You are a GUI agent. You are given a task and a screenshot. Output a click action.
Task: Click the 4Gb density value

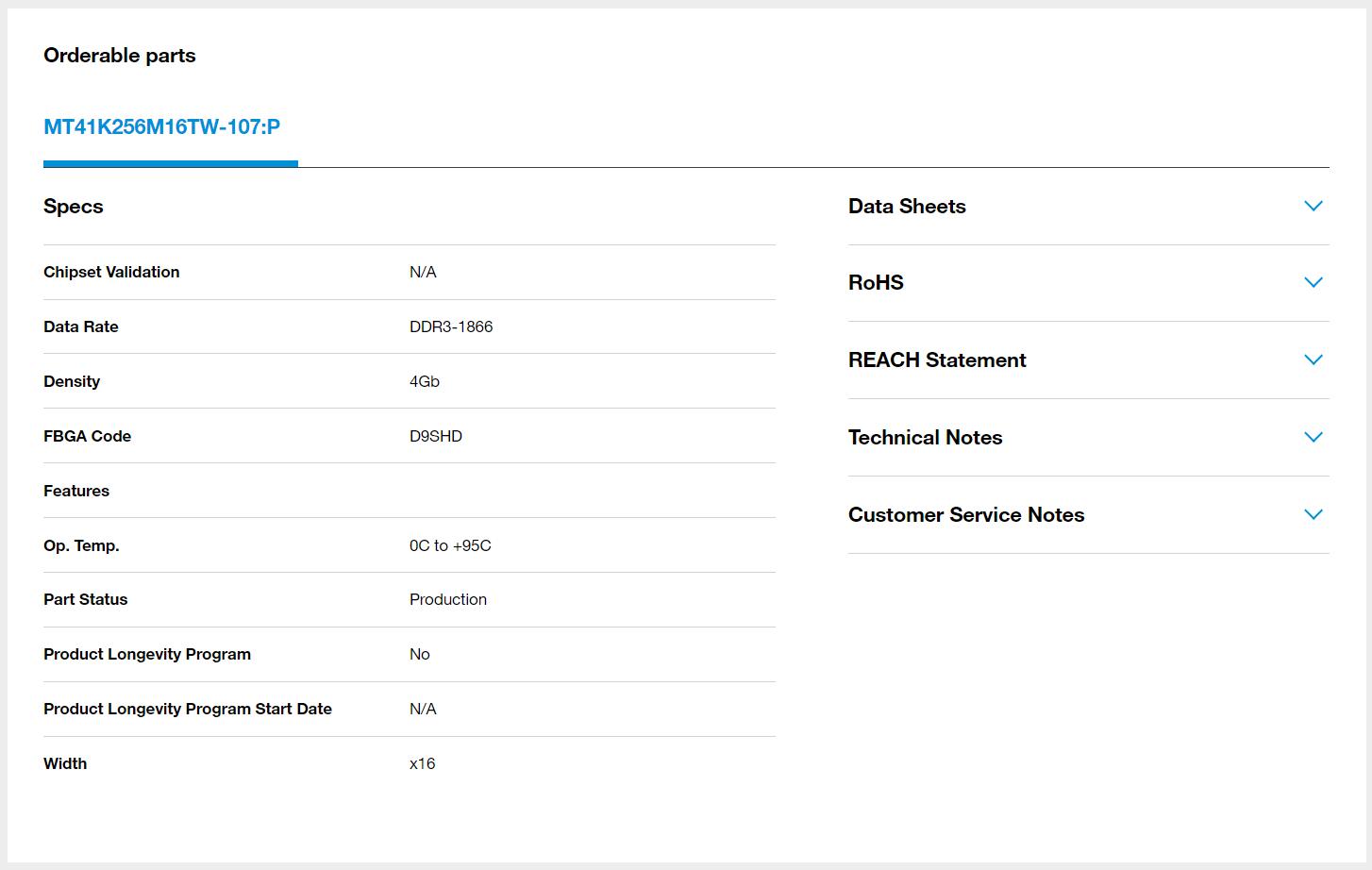[424, 382]
